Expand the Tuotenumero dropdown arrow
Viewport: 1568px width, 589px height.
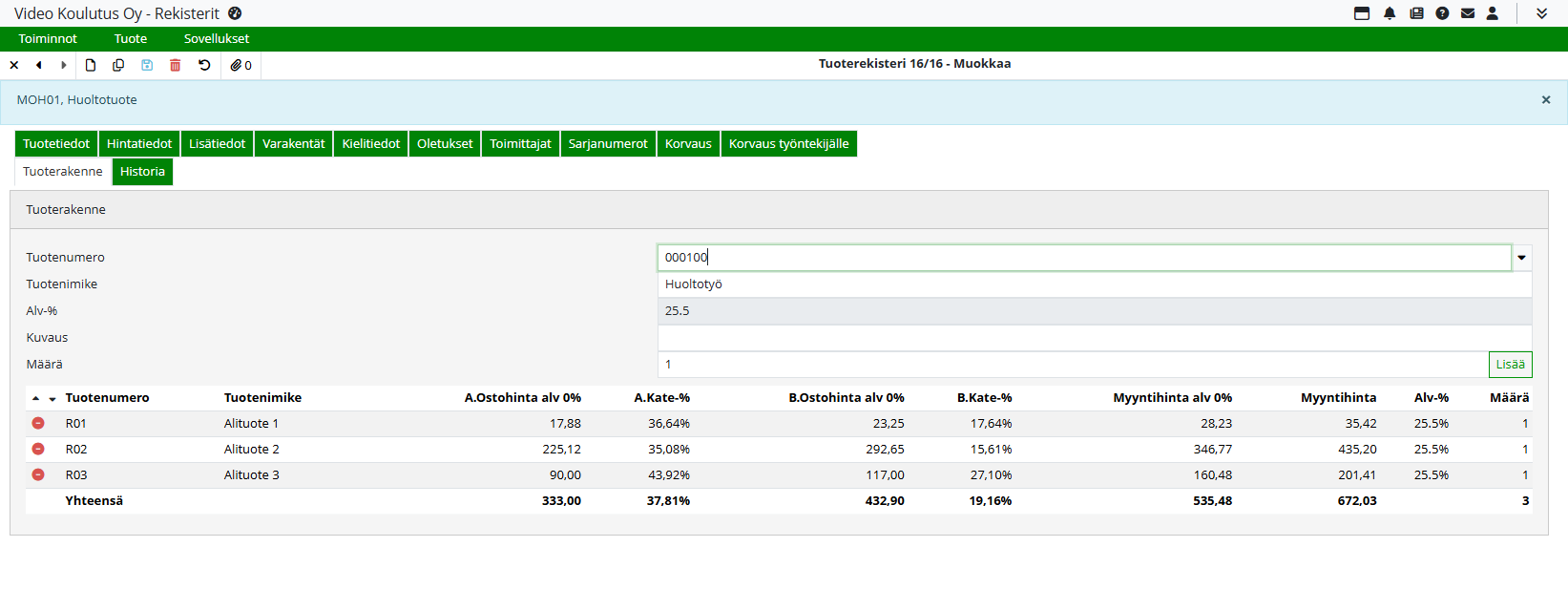point(1522,258)
